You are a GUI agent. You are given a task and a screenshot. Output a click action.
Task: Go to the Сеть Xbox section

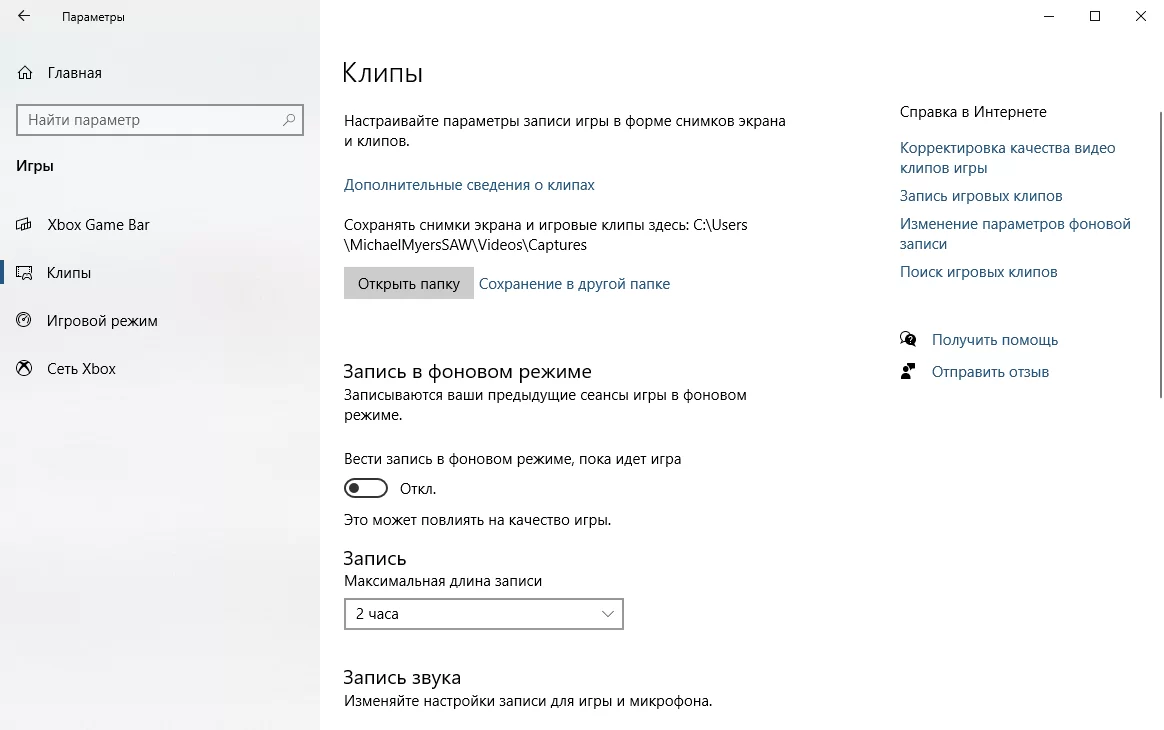point(81,369)
